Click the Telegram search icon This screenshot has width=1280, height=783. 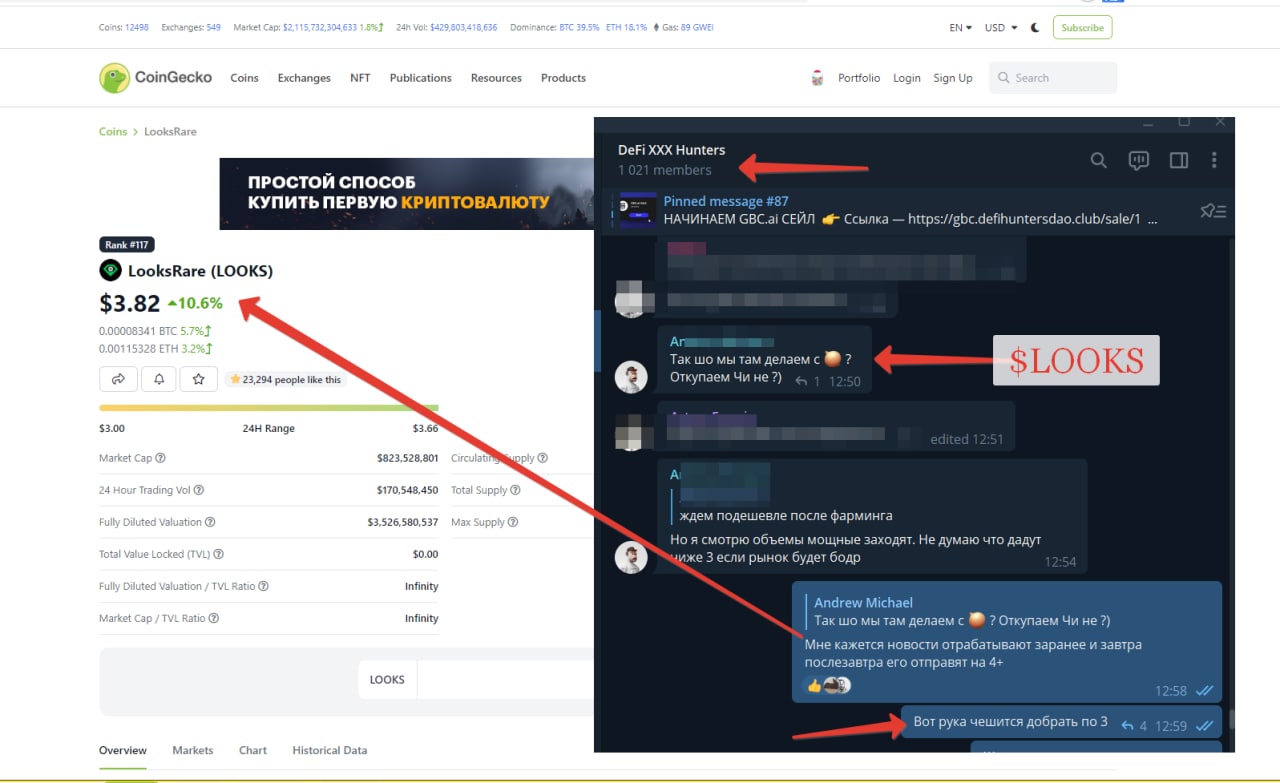[1098, 160]
